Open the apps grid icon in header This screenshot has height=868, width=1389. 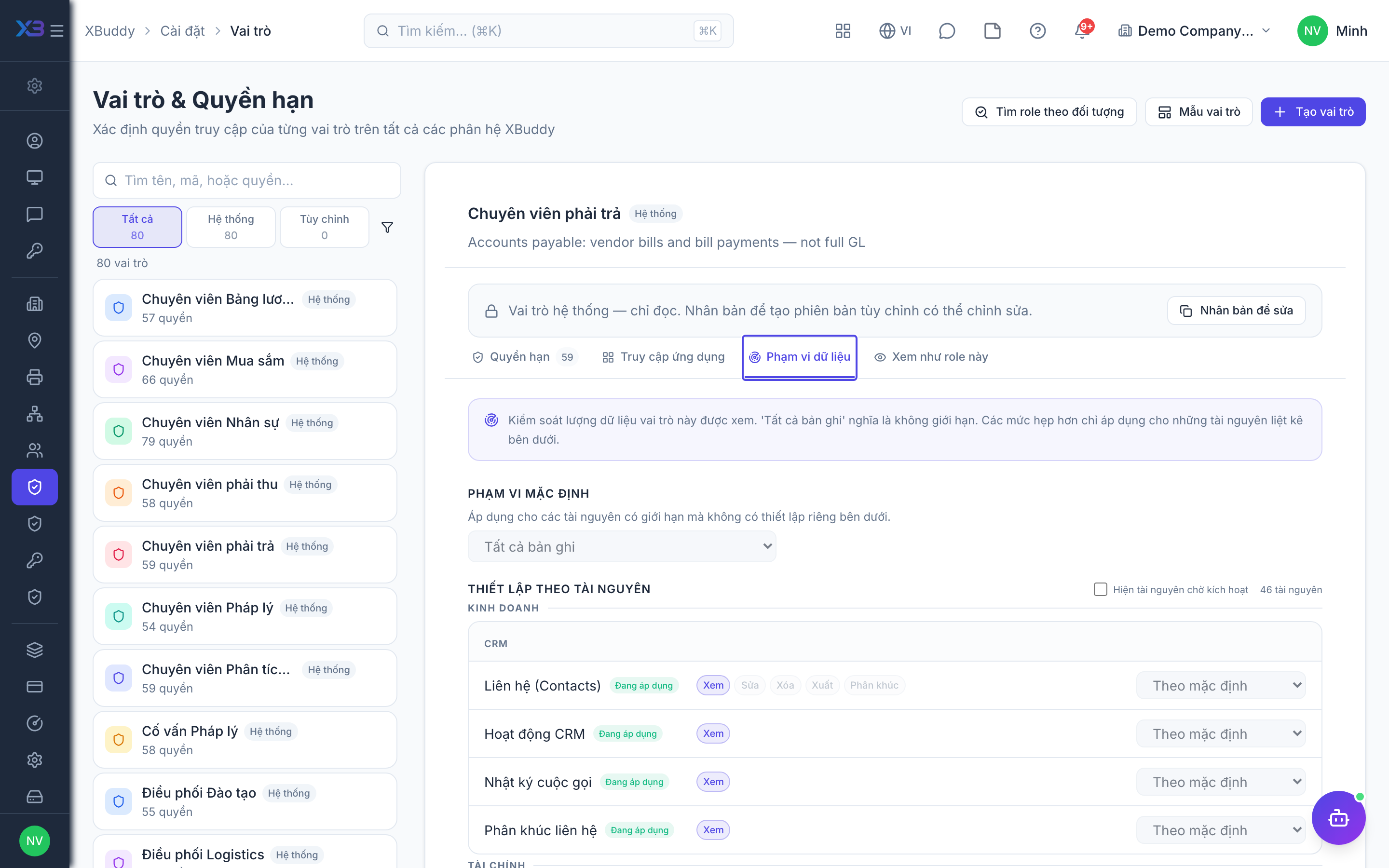[843, 31]
